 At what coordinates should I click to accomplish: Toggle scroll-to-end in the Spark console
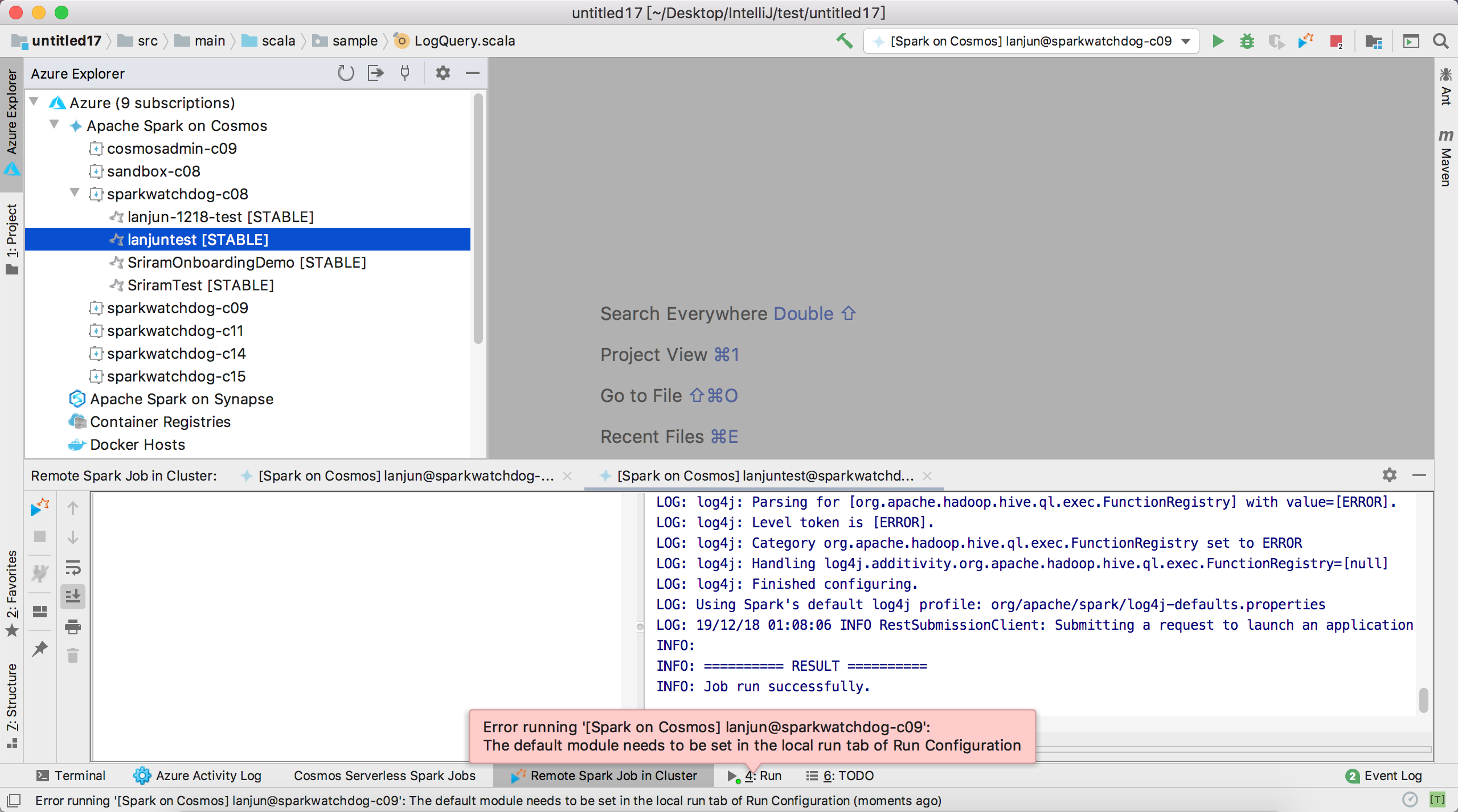73,596
